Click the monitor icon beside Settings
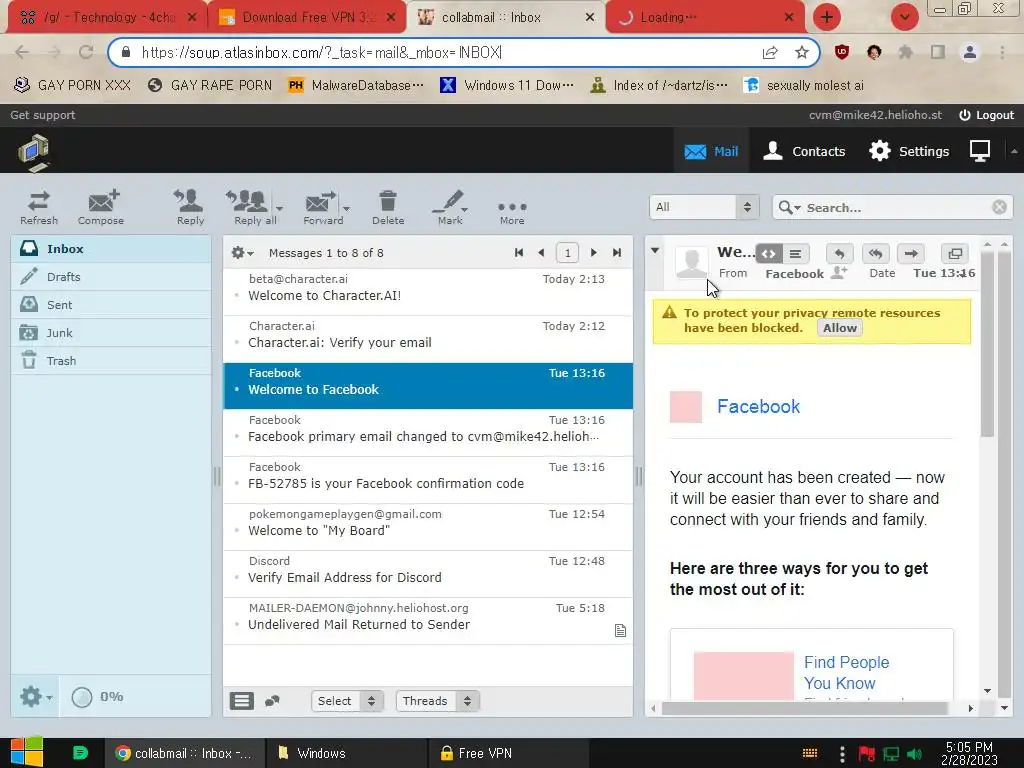The image size is (1024, 768). [980, 151]
